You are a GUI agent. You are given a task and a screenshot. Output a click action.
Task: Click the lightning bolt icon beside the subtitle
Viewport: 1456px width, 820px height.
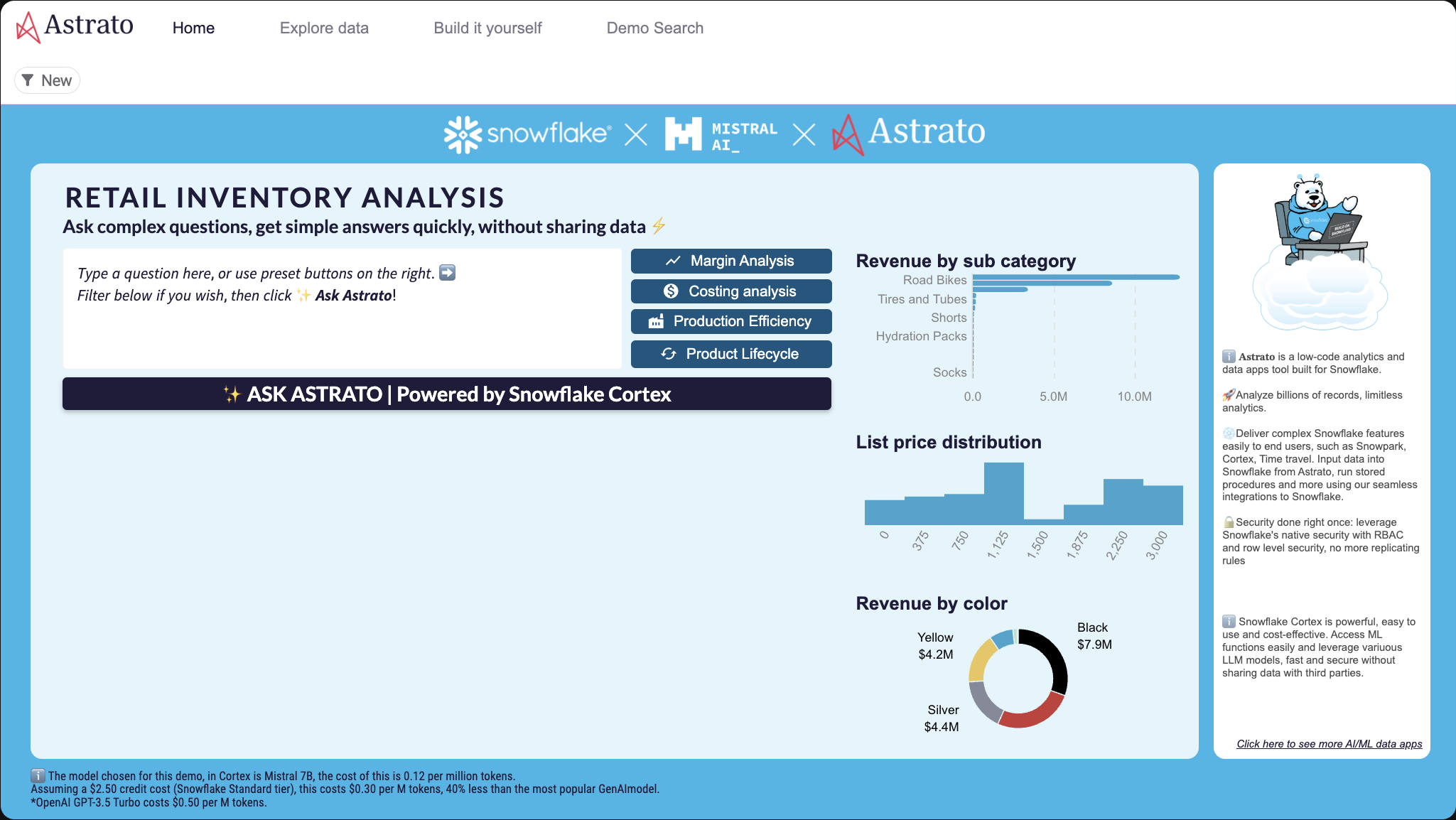click(x=659, y=226)
